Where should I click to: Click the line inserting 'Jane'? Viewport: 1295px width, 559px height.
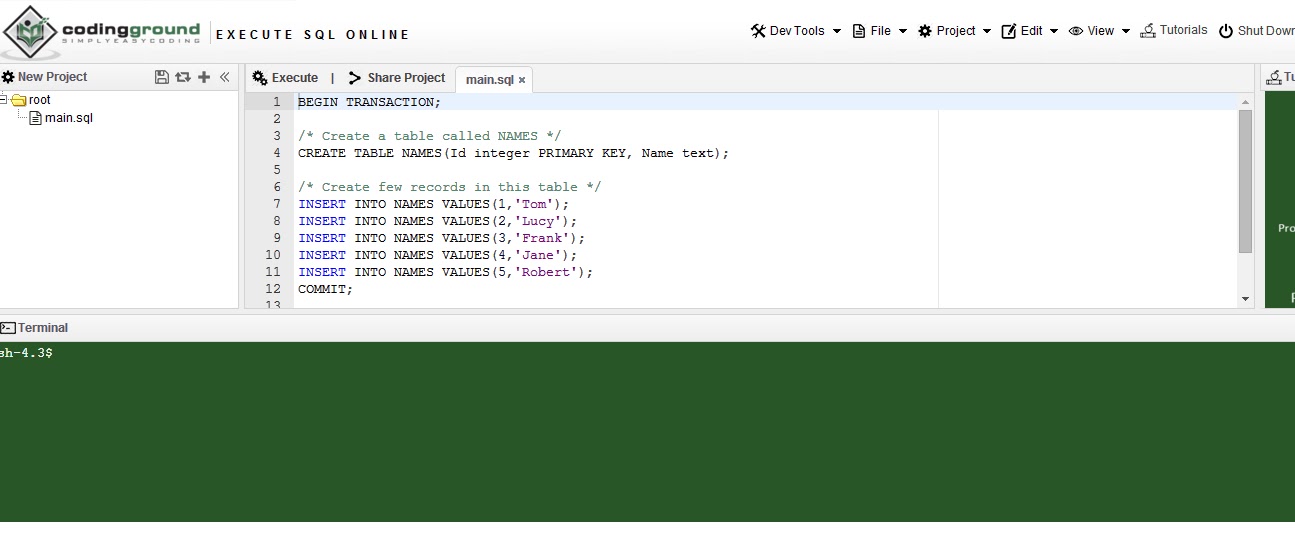[438, 255]
